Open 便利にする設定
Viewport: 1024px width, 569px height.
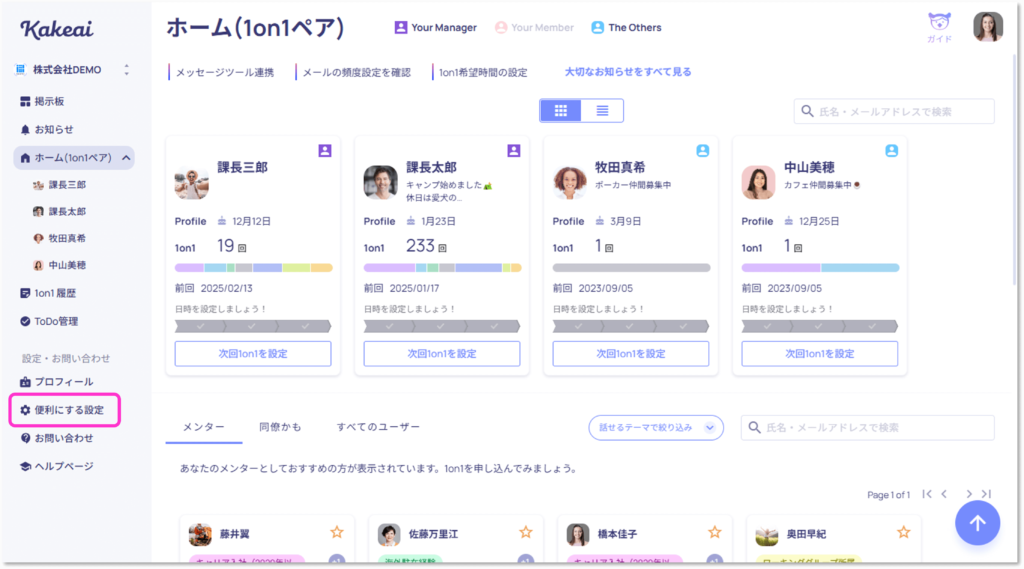65,410
